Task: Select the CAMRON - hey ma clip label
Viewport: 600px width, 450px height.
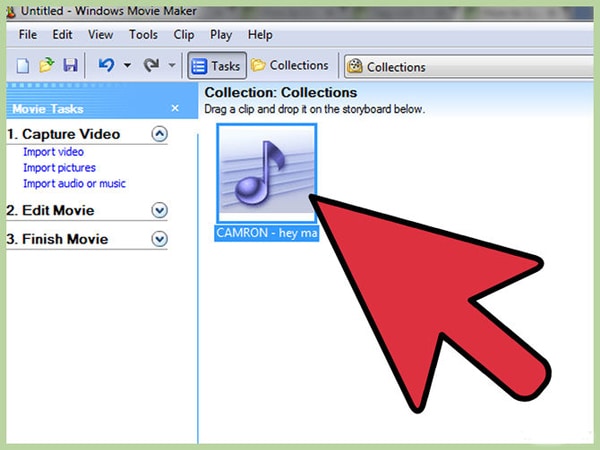Action: tap(267, 233)
